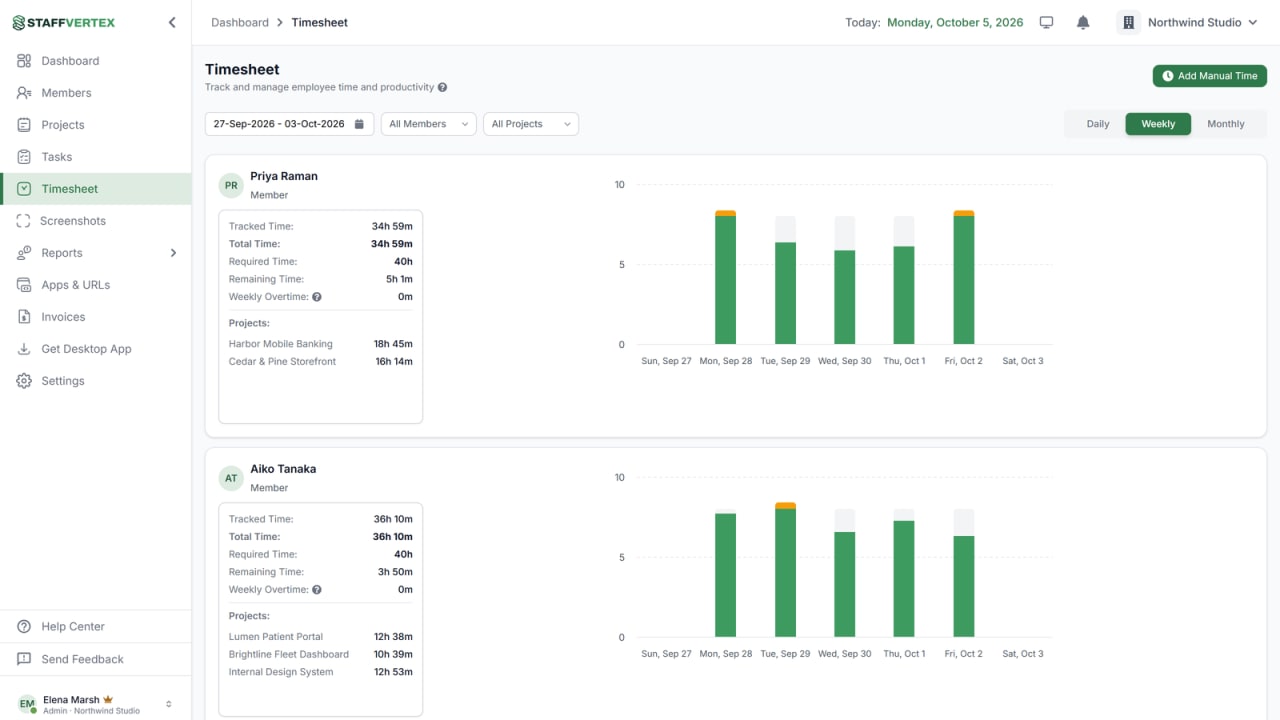Viewport: 1280px width, 720px height.
Task: Select the Weekly view tab
Action: coord(1158,124)
